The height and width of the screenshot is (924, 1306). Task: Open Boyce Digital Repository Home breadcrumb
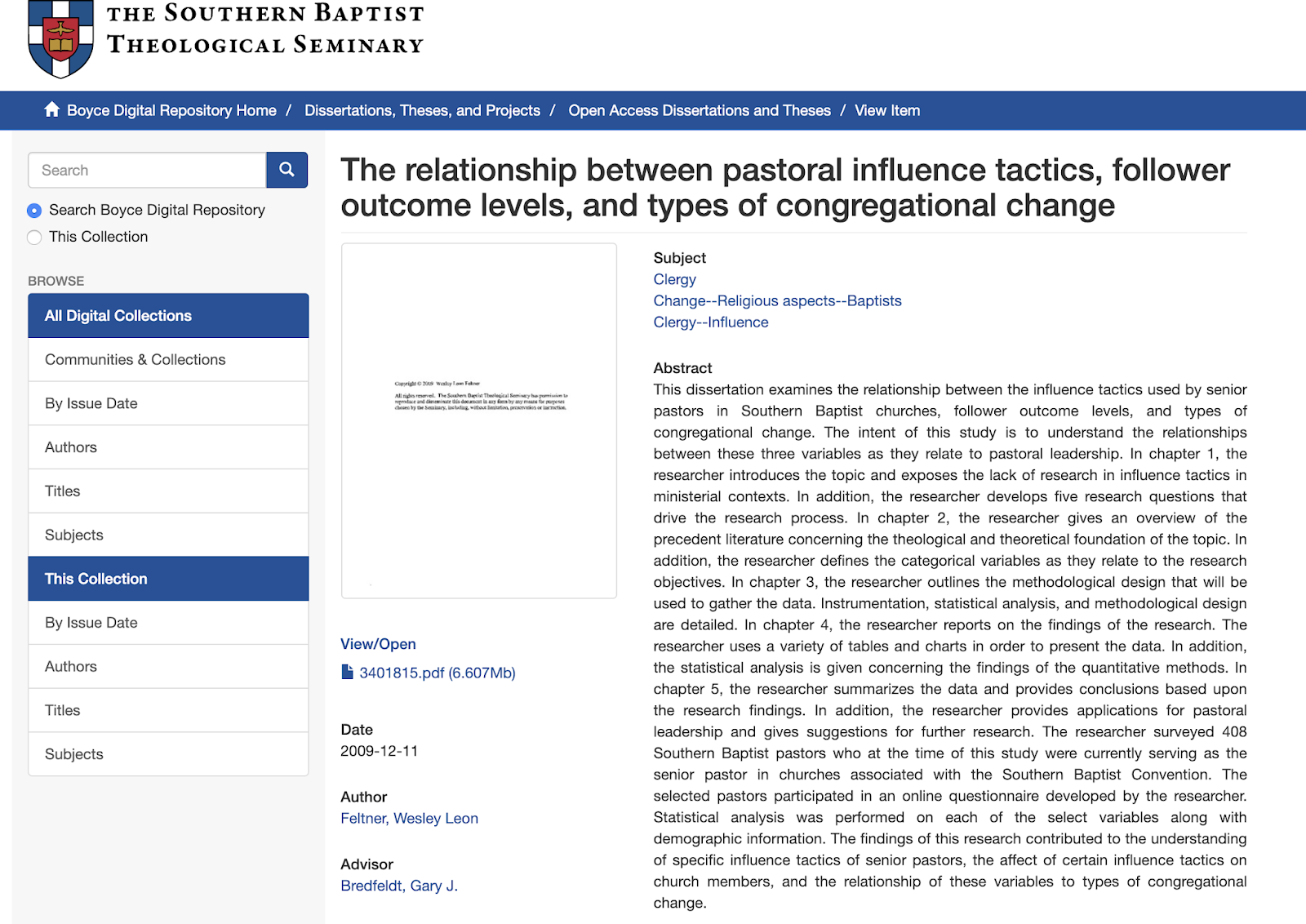(x=171, y=110)
